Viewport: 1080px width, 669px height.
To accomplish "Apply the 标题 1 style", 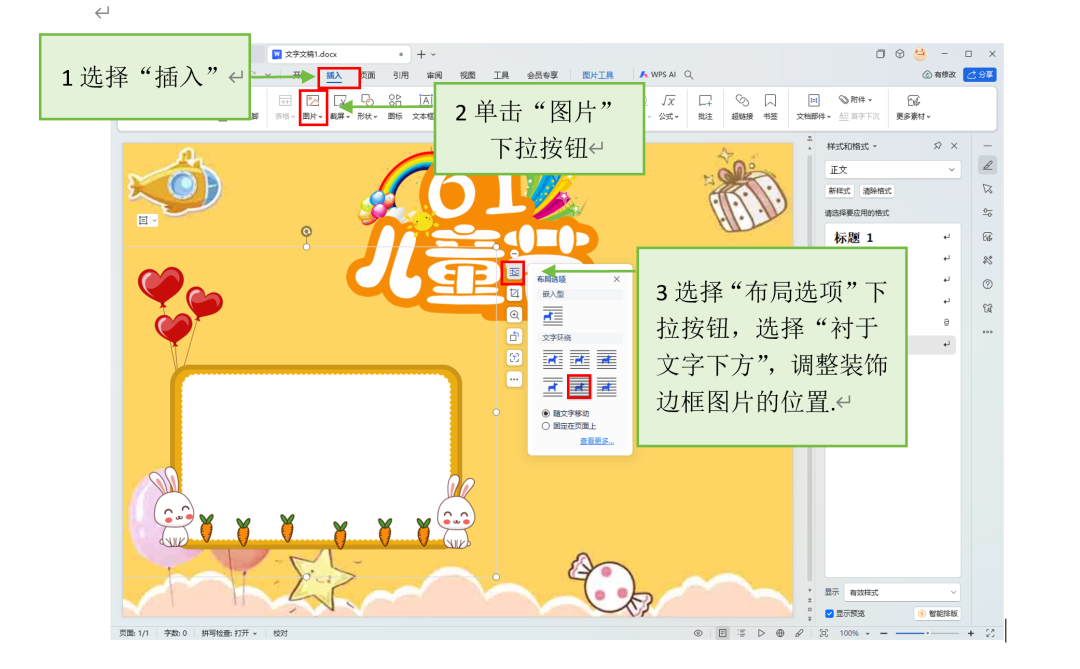I will (x=892, y=238).
